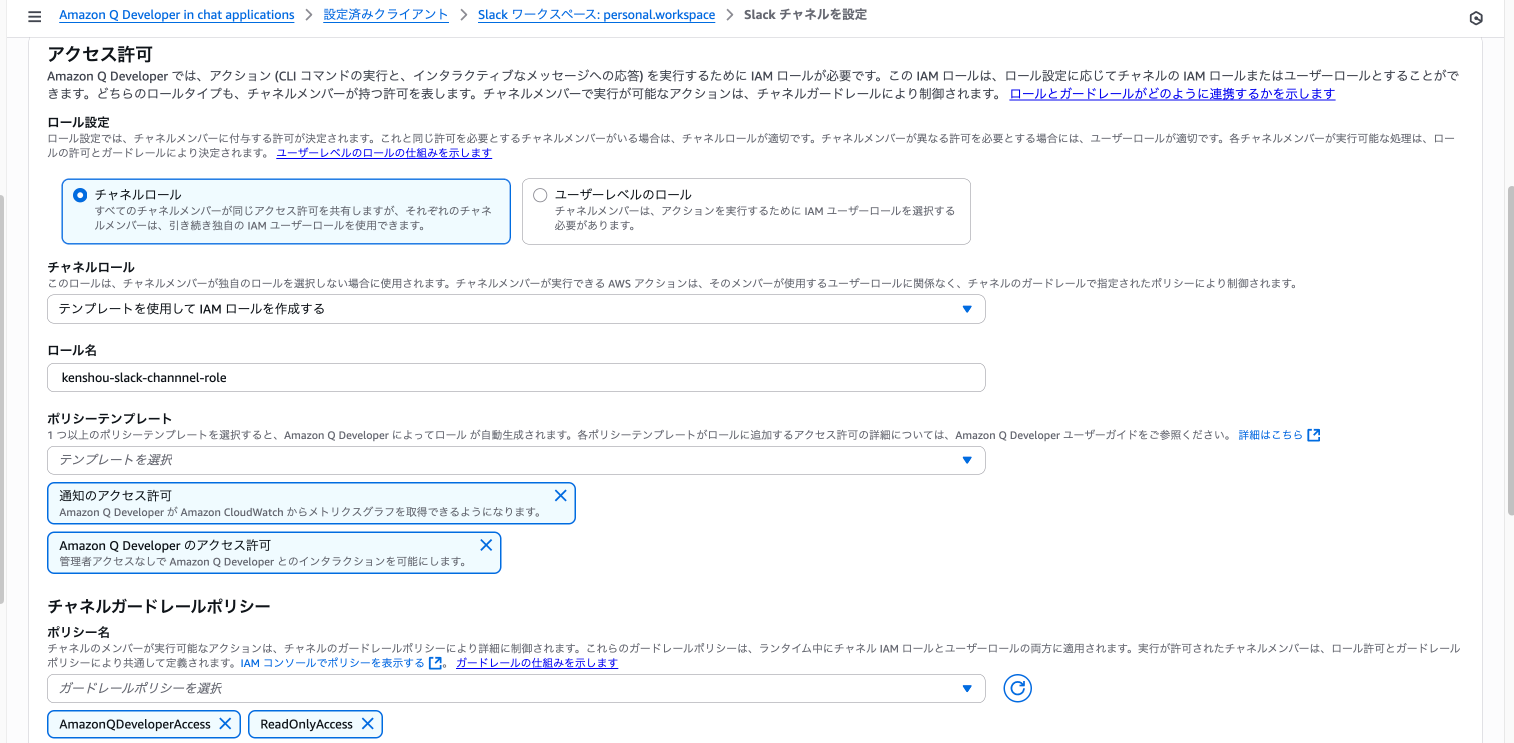Click the AmazonQDeveloperAccess policy chip text
Screen dimensions: 1514x743
point(135,724)
